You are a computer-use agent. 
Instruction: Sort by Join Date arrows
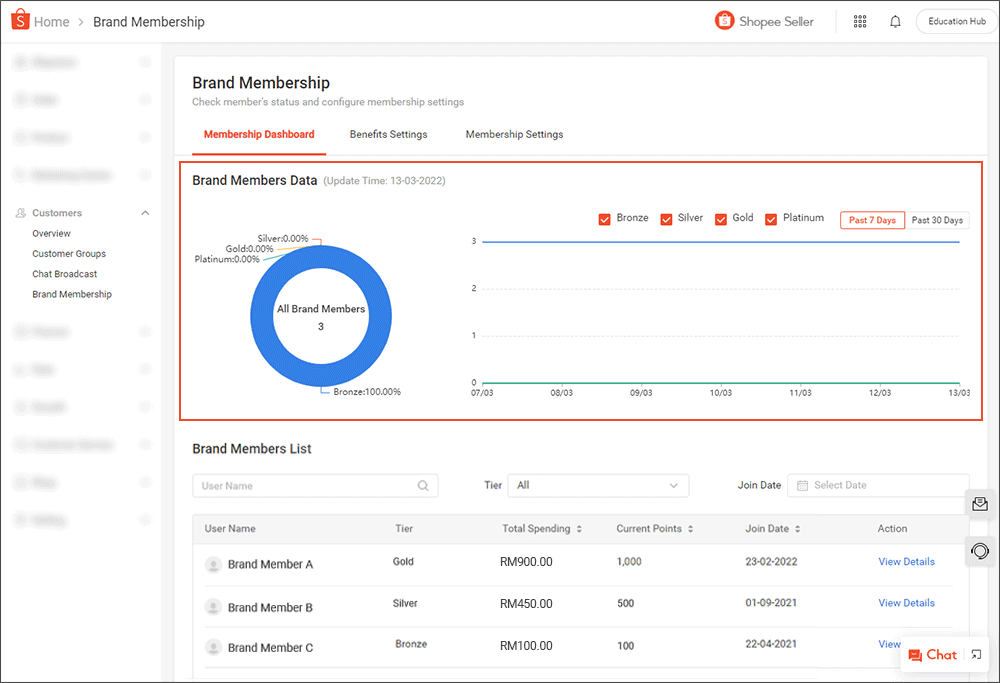point(797,529)
